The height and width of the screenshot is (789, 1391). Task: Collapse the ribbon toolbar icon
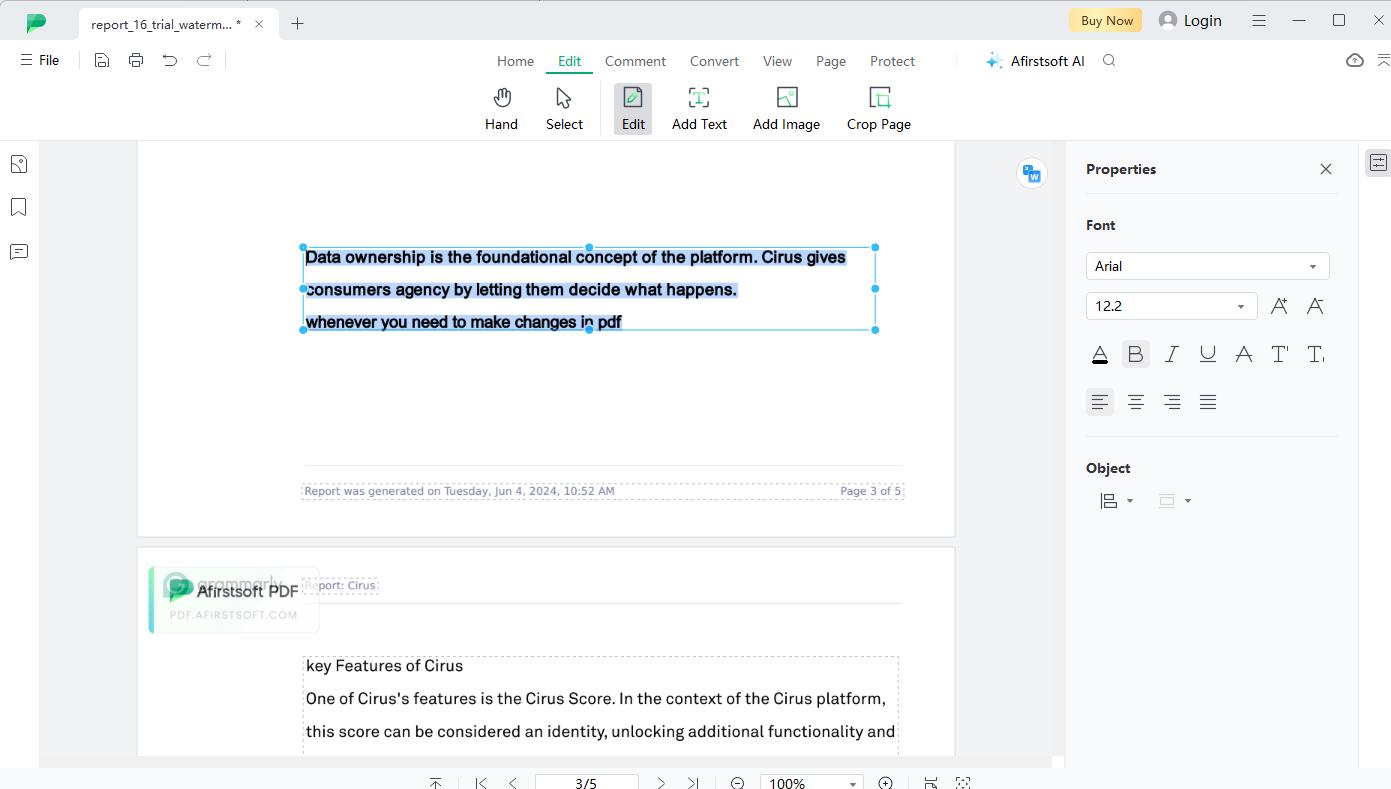click(x=1383, y=60)
